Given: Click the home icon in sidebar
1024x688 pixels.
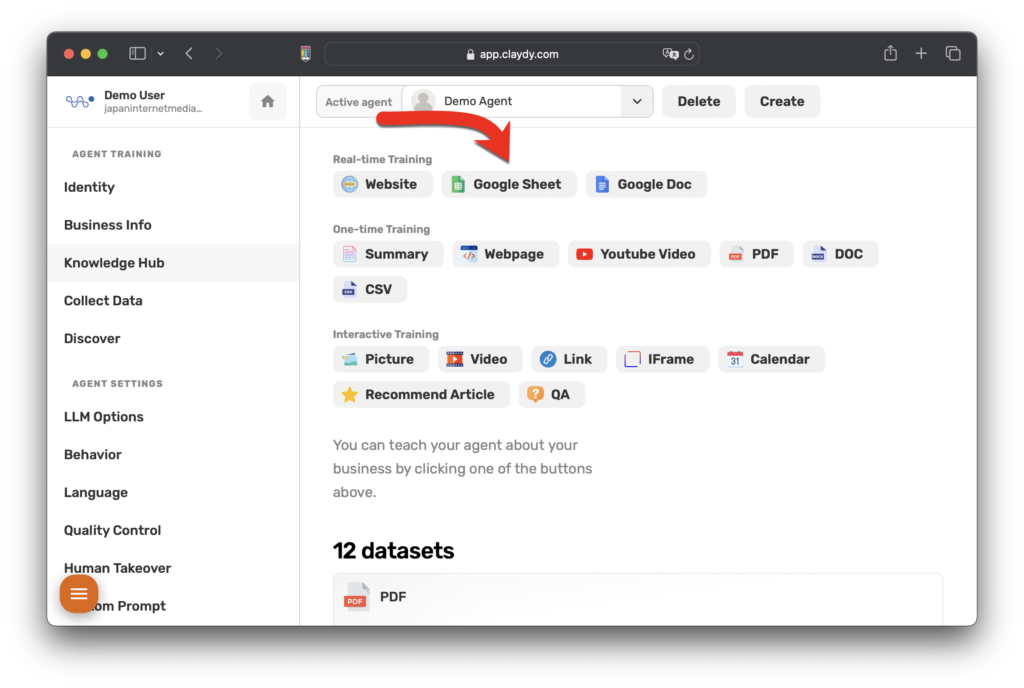Looking at the screenshot, I should click(267, 101).
